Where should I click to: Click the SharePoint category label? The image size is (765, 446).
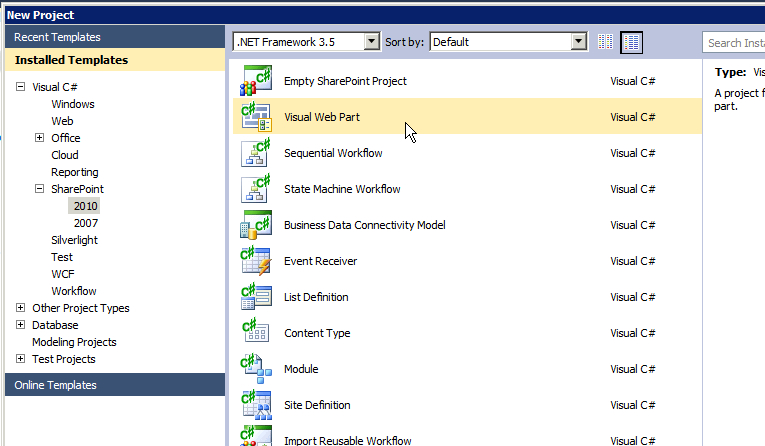77,189
